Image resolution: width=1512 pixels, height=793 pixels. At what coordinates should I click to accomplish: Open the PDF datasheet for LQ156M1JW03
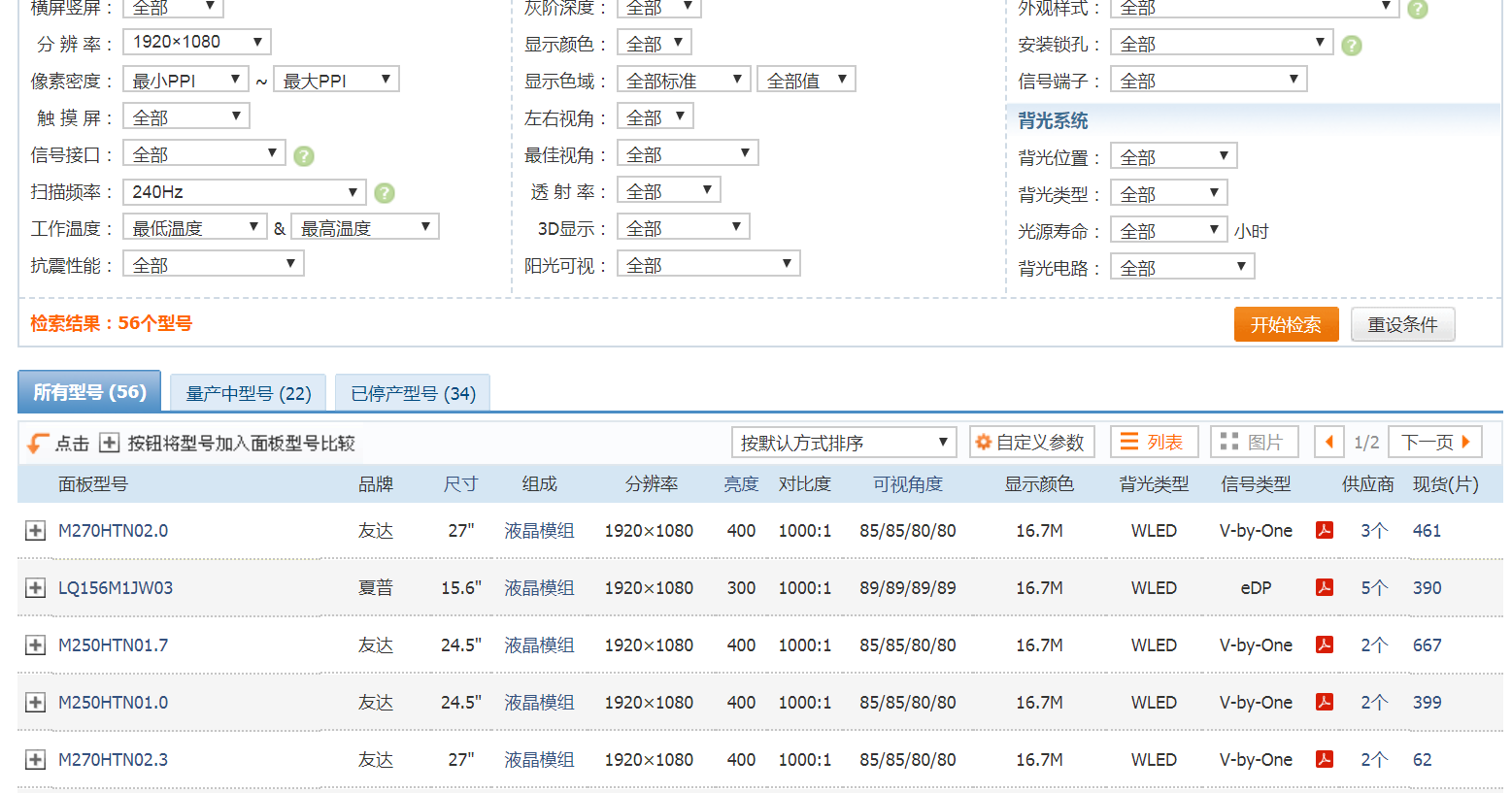(1324, 587)
